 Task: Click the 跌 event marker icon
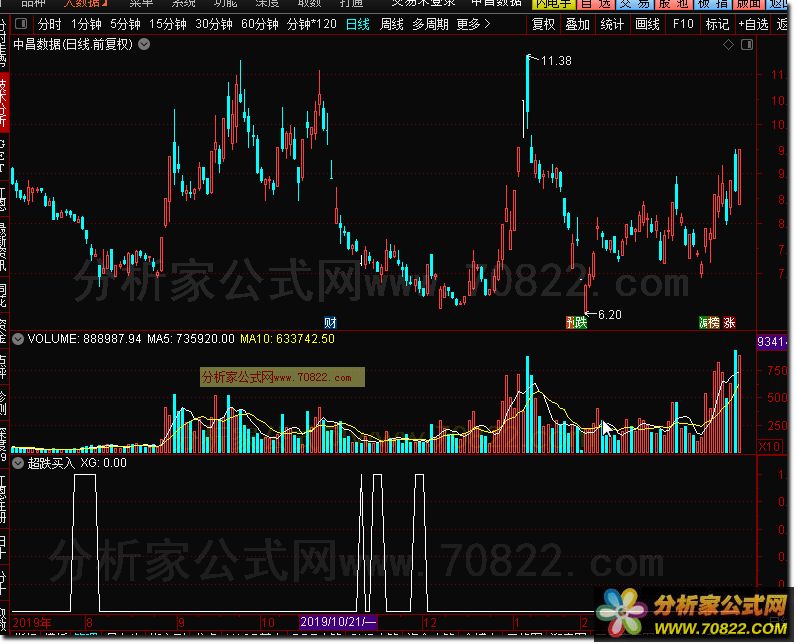point(574,322)
